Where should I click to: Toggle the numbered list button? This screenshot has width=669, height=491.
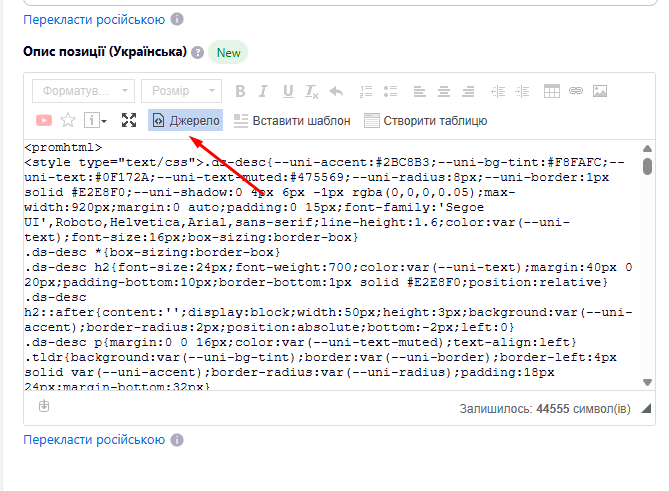(x=365, y=91)
